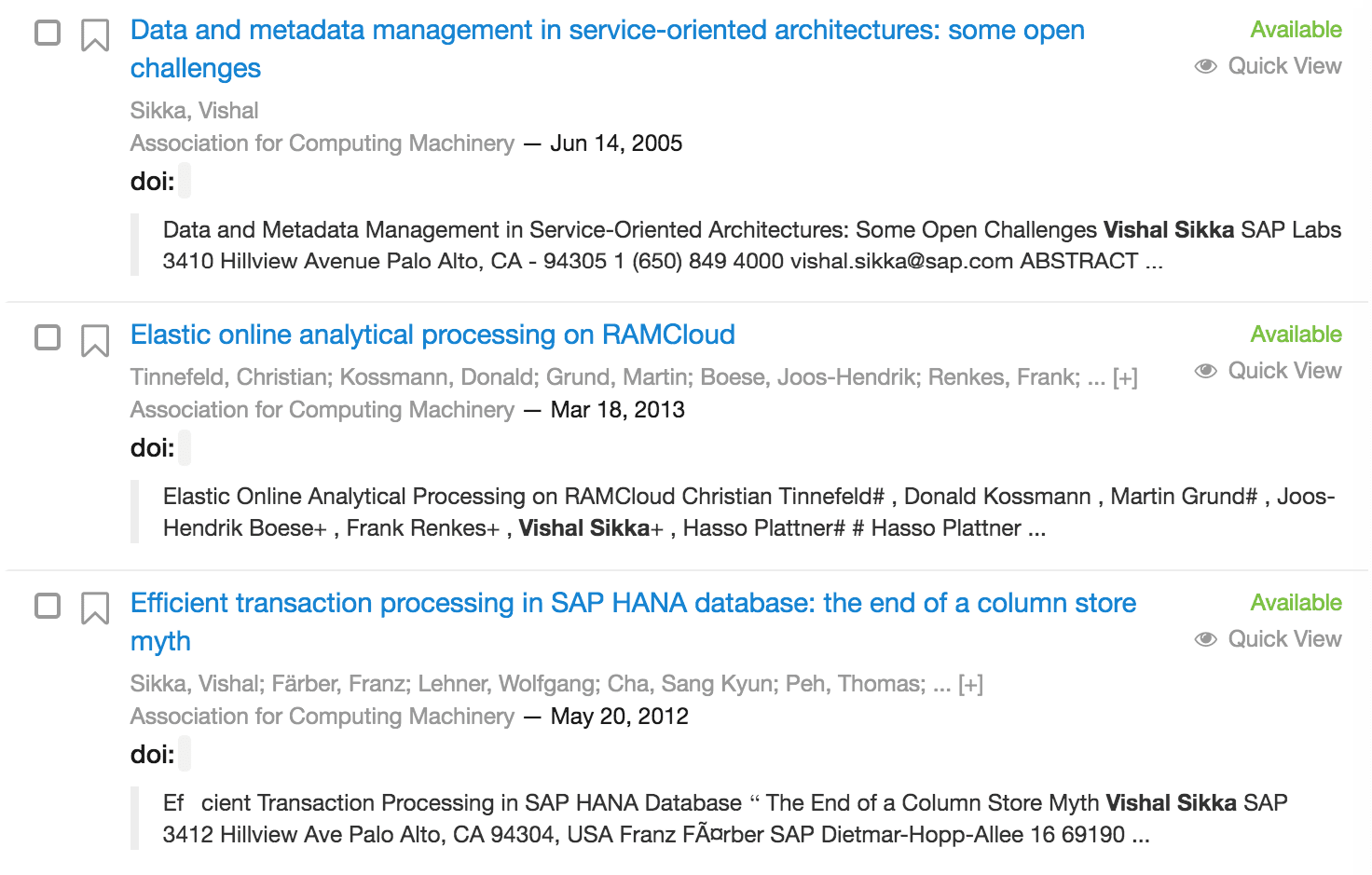Bookmark the Data and metadata management result

pos(95,35)
